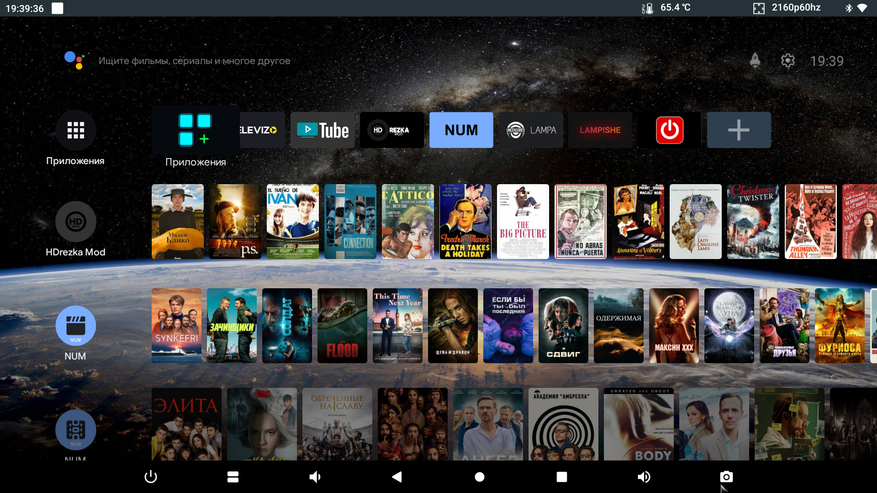Open the Фуриоса movie poster
Screen dimensions: 877x493
click(x=840, y=326)
